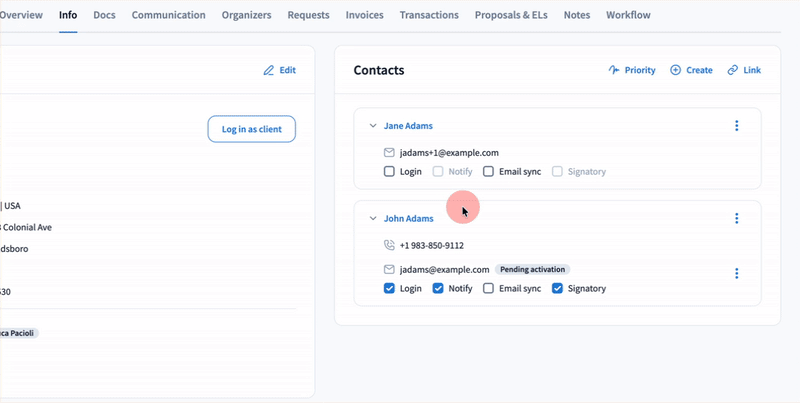The width and height of the screenshot is (800, 403).
Task: Click the Link chain icon
Action: click(733, 71)
